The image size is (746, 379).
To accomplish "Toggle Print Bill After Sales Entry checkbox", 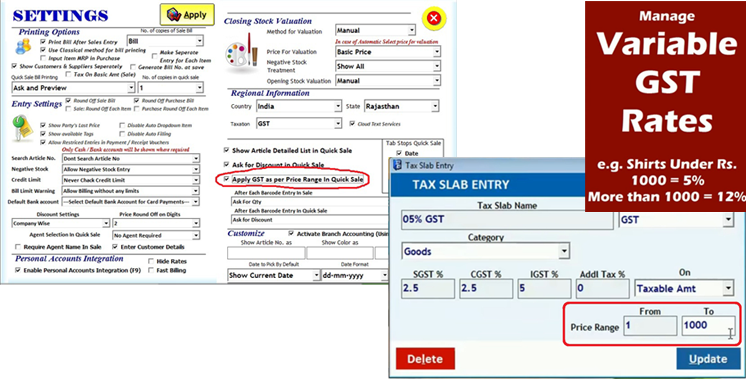I will click(x=43, y=42).
